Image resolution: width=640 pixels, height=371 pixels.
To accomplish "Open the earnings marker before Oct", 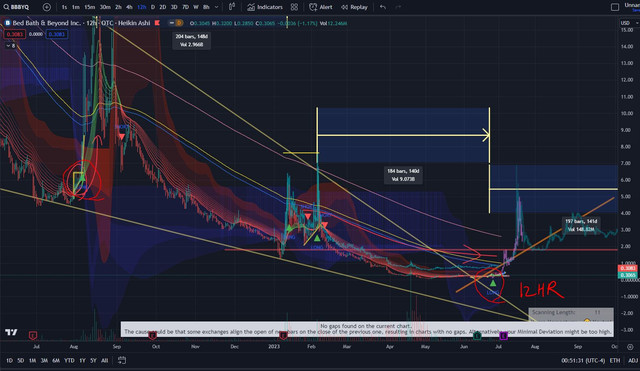I will tap(152, 335).
